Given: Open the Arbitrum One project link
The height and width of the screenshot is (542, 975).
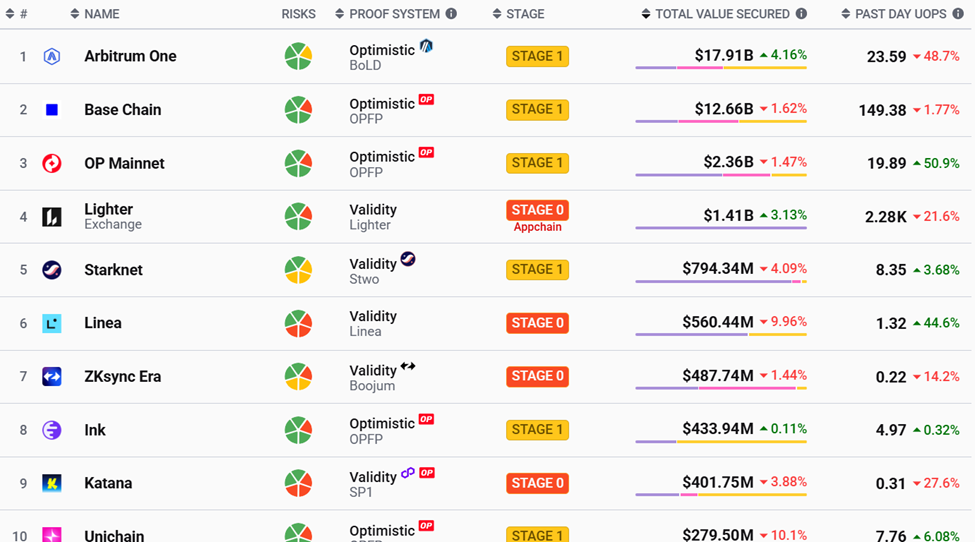Looking at the screenshot, I should (x=130, y=57).
